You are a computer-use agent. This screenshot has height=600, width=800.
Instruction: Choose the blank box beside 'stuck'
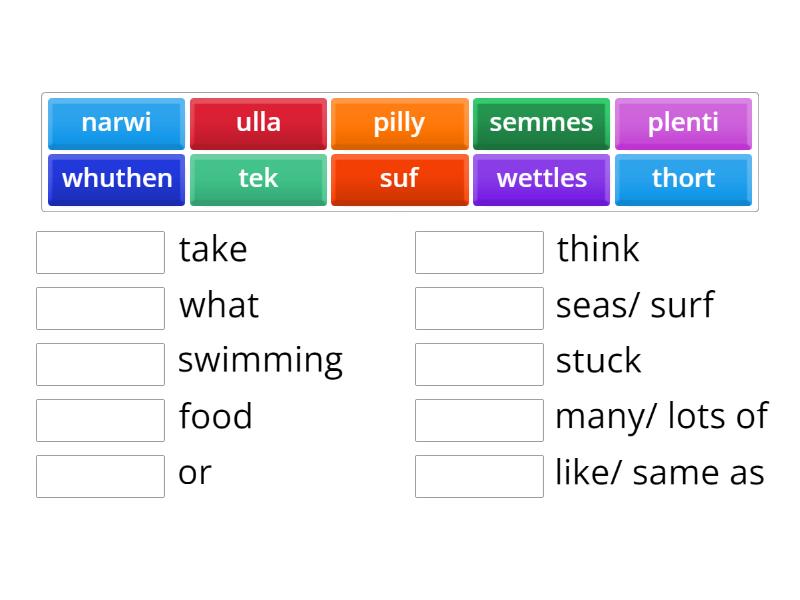click(x=479, y=364)
